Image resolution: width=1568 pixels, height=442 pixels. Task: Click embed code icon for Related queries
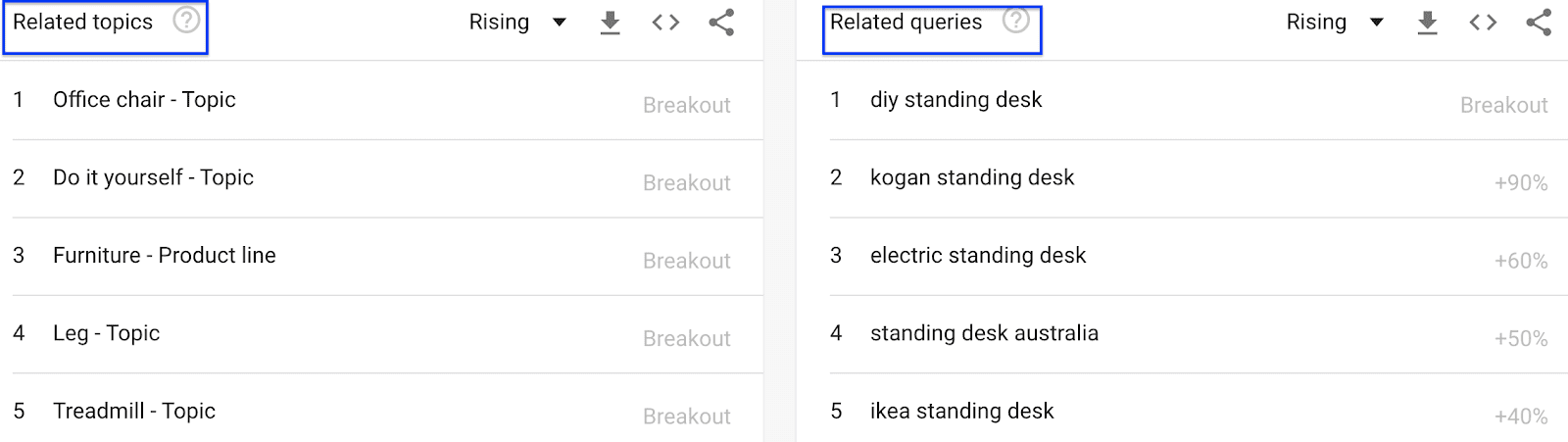click(1483, 23)
